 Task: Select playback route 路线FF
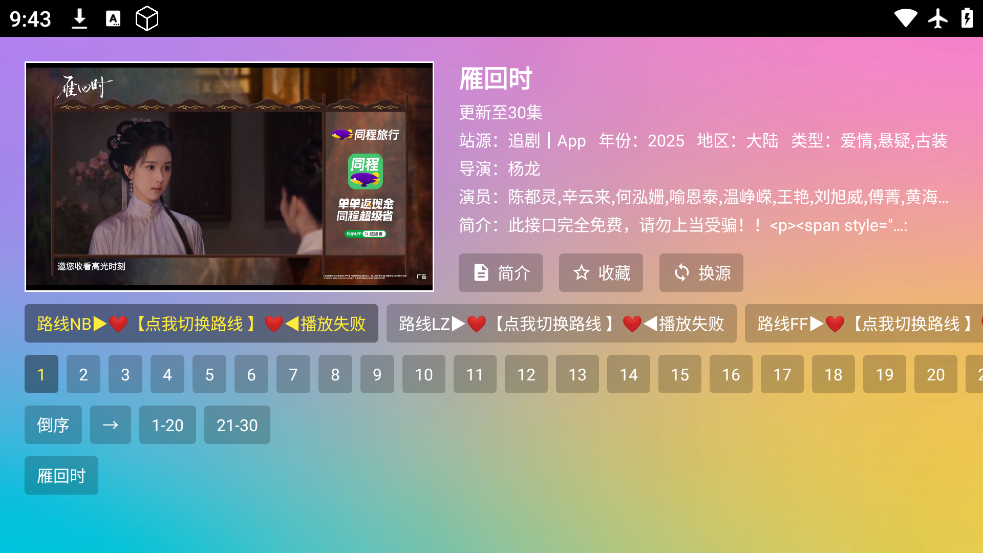(x=864, y=324)
